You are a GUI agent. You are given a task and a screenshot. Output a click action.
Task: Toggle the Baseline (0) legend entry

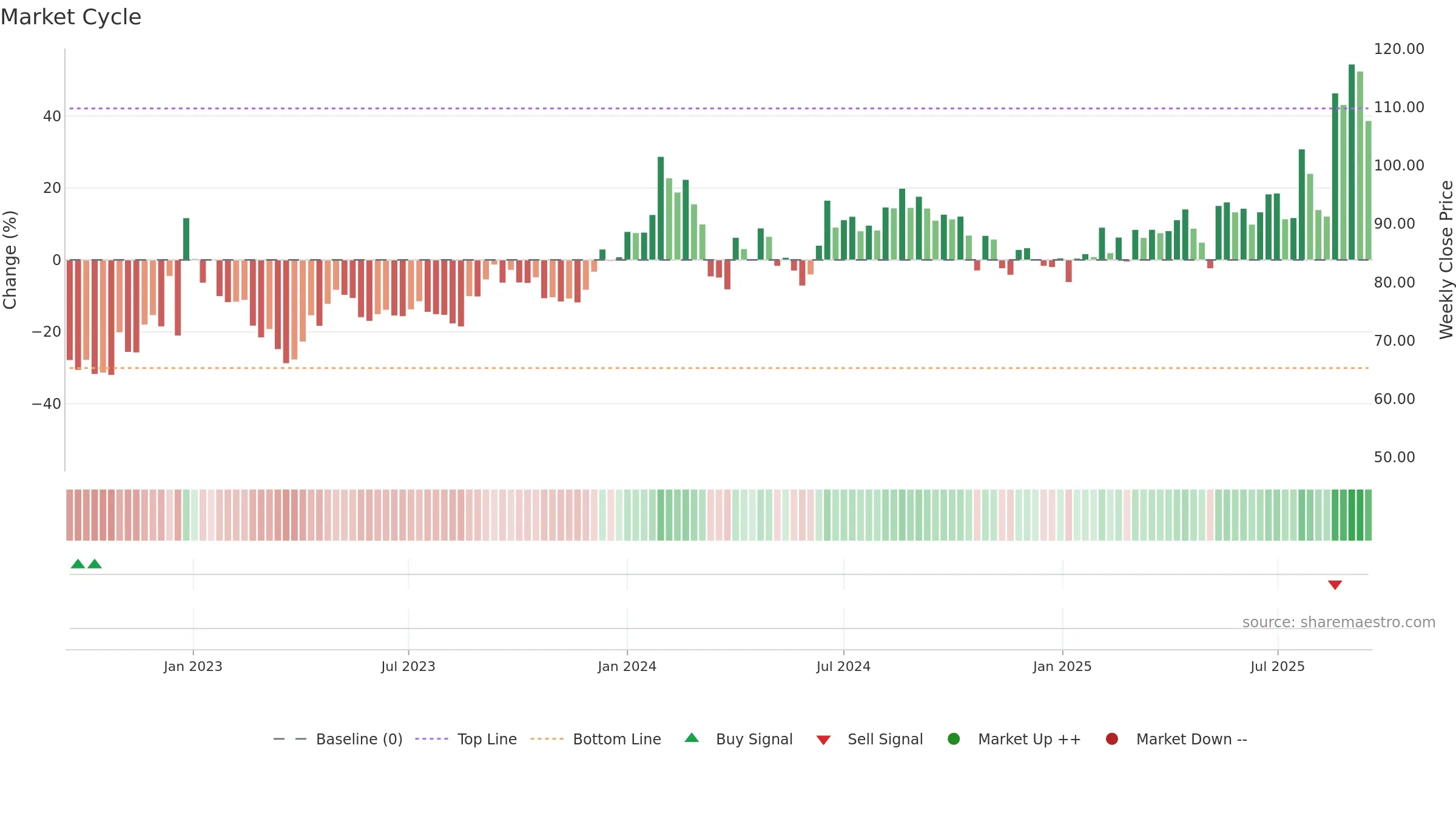click(338, 739)
